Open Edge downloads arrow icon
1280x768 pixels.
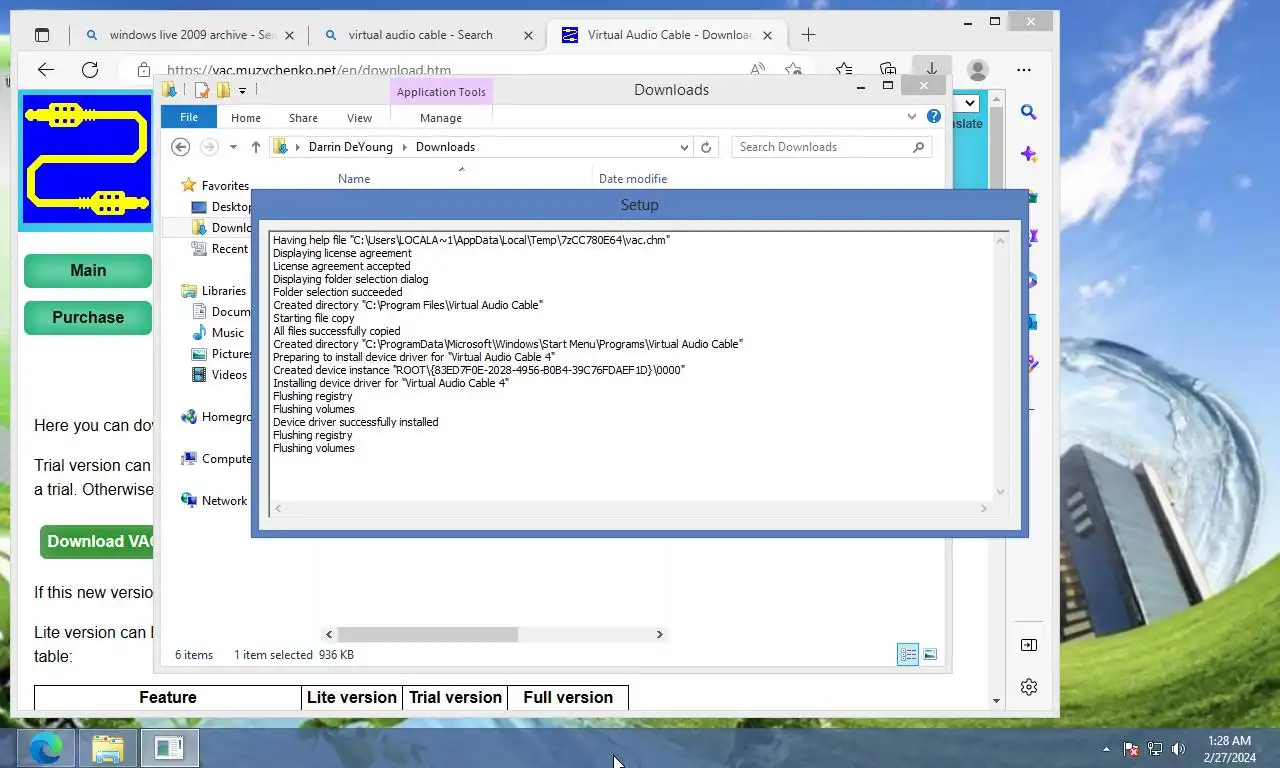[x=931, y=69]
